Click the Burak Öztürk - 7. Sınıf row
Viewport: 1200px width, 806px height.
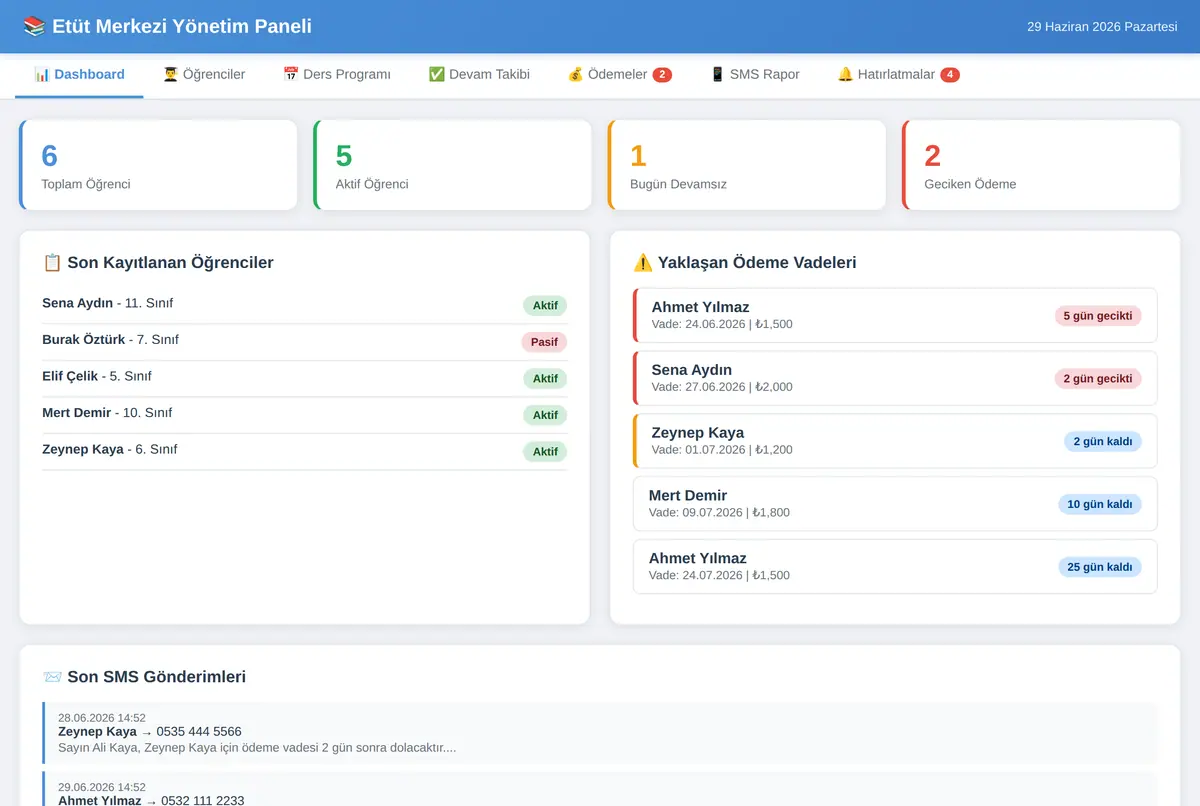[x=304, y=342]
